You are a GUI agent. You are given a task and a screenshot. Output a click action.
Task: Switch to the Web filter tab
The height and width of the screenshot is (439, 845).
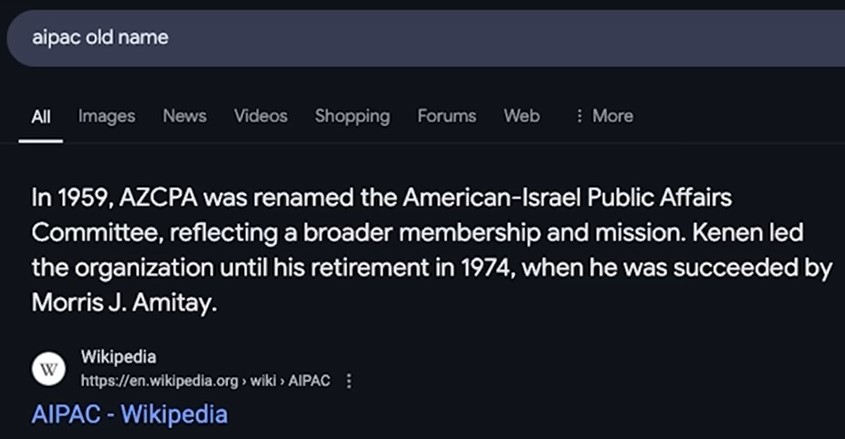[521, 116]
